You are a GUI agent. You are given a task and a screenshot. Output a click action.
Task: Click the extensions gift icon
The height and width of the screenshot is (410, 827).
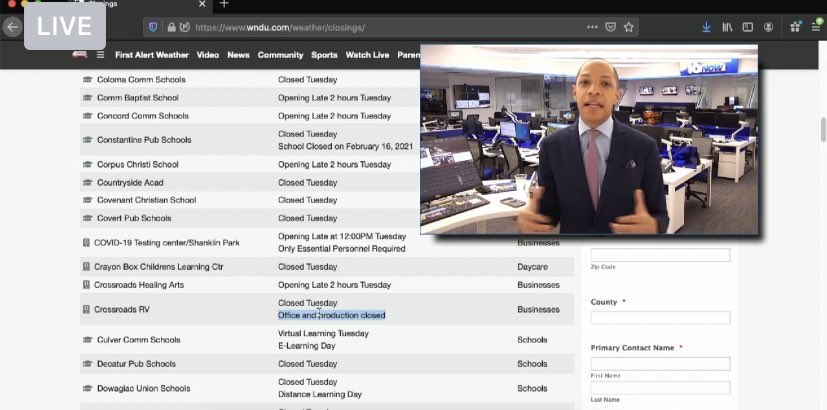(795, 26)
